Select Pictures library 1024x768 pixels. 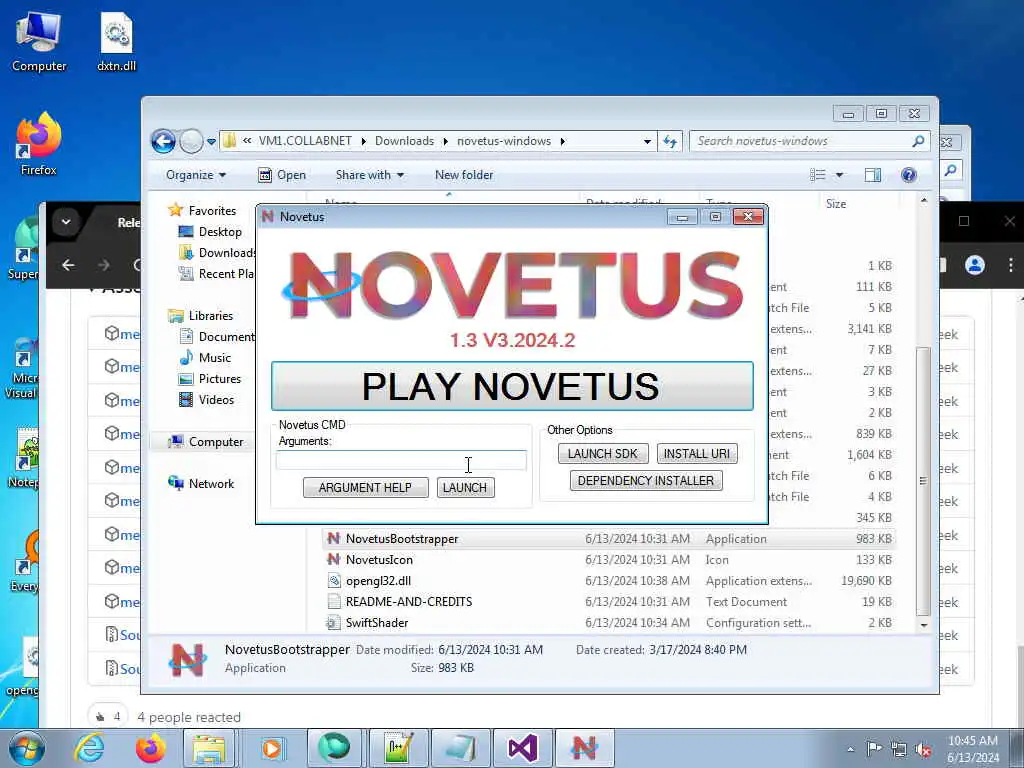point(219,379)
